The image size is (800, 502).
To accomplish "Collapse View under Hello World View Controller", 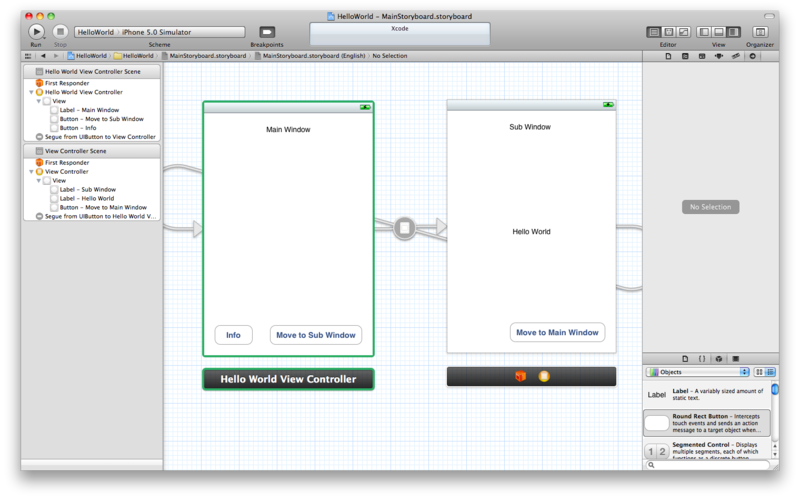I will pyautogui.click(x=39, y=102).
